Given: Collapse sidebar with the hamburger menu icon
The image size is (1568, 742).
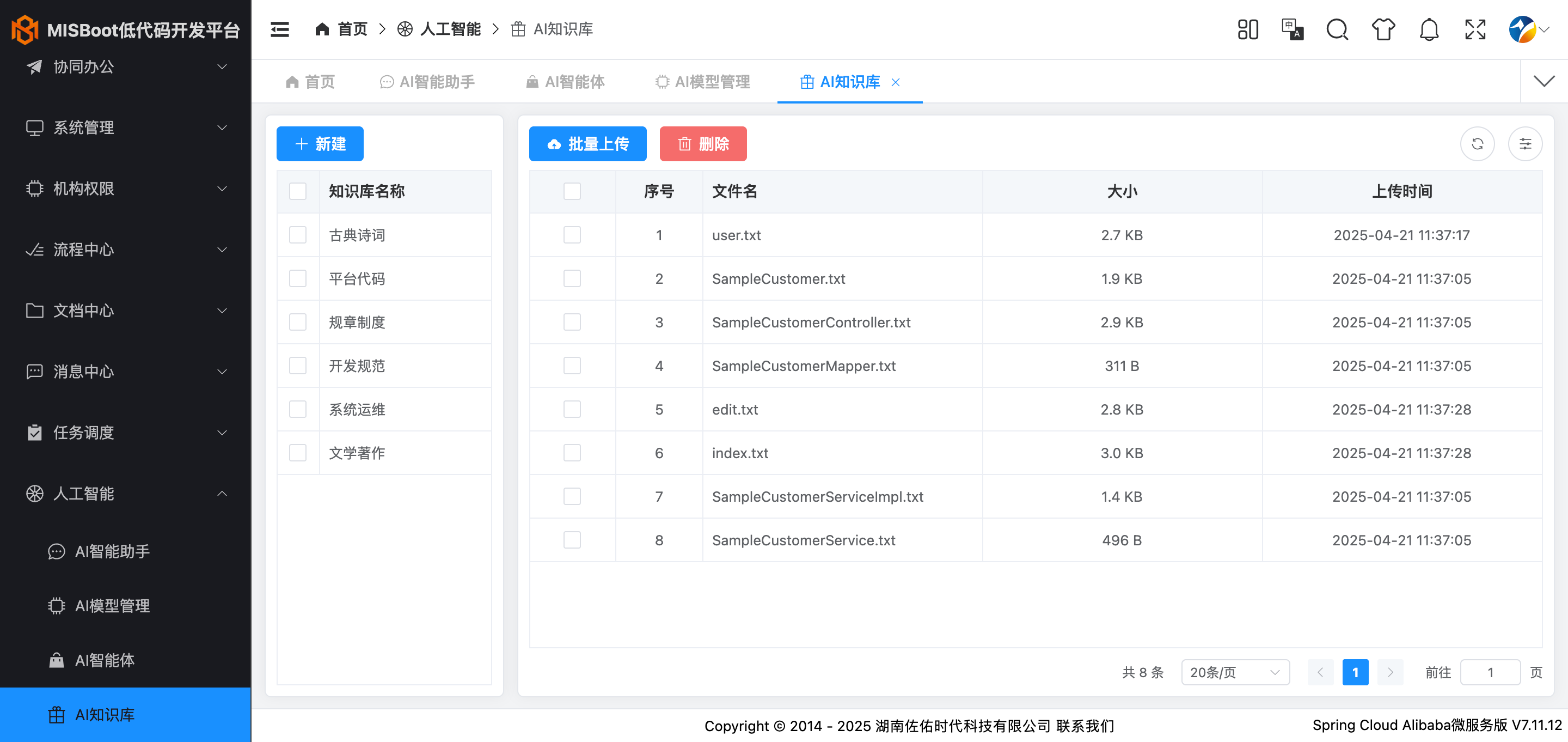Looking at the screenshot, I should point(279,29).
